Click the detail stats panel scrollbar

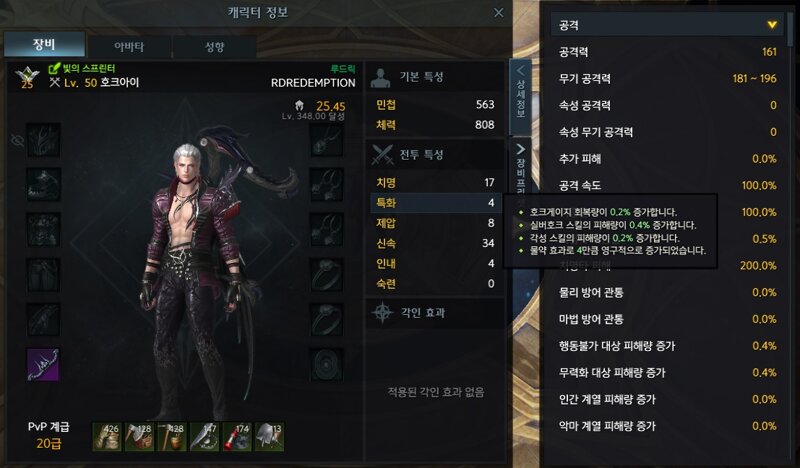coord(790,31)
